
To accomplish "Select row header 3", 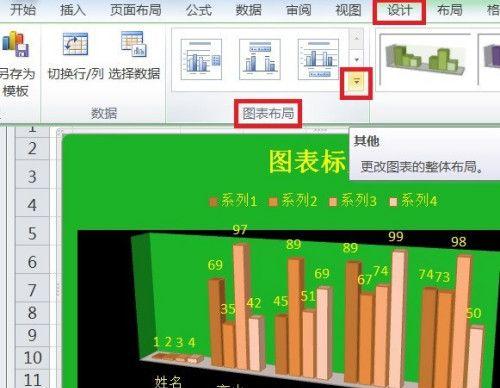I will coord(32,176).
